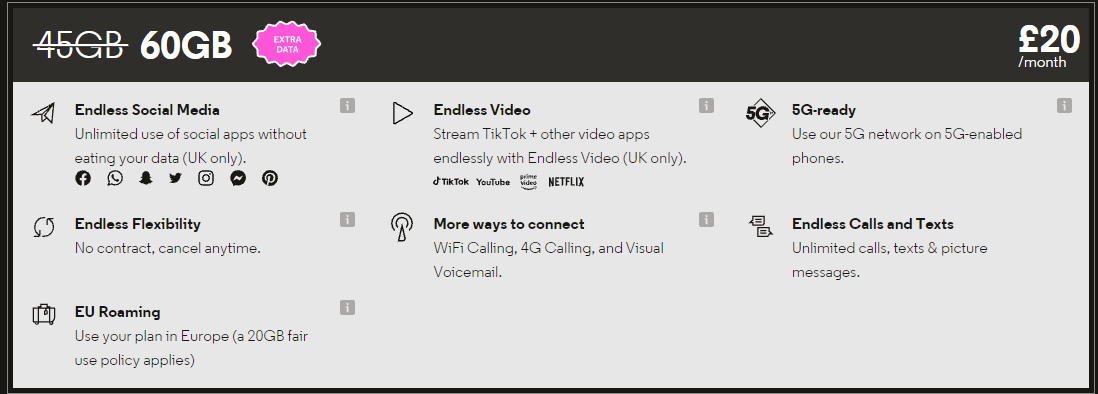Open info icon for EU Roaming
The width and height of the screenshot is (1098, 394).
point(347,307)
